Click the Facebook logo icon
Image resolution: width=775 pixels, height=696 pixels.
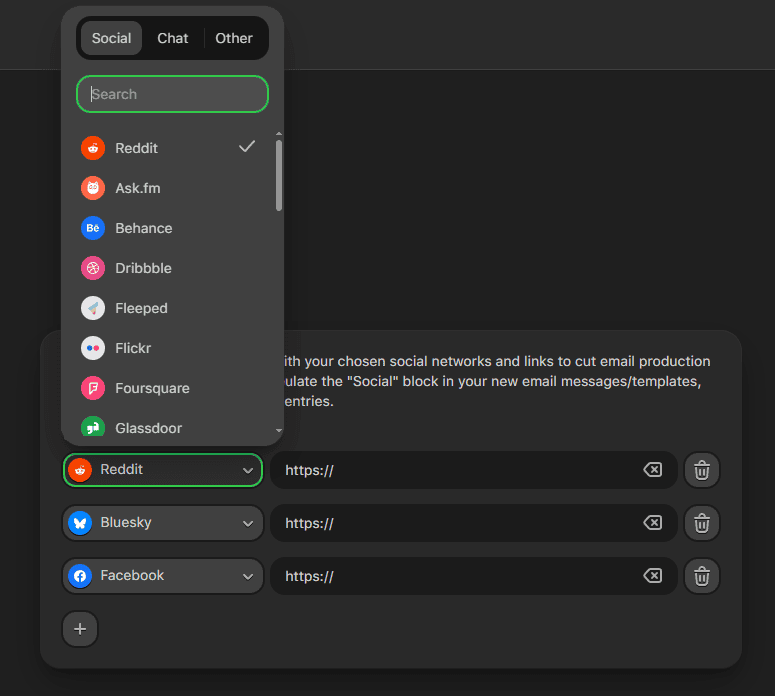(80, 576)
